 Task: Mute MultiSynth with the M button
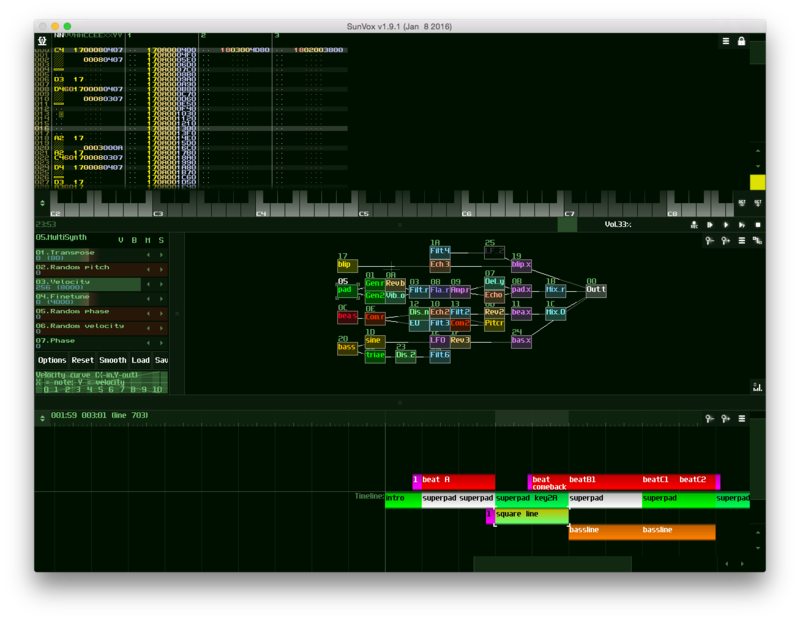click(x=147, y=240)
